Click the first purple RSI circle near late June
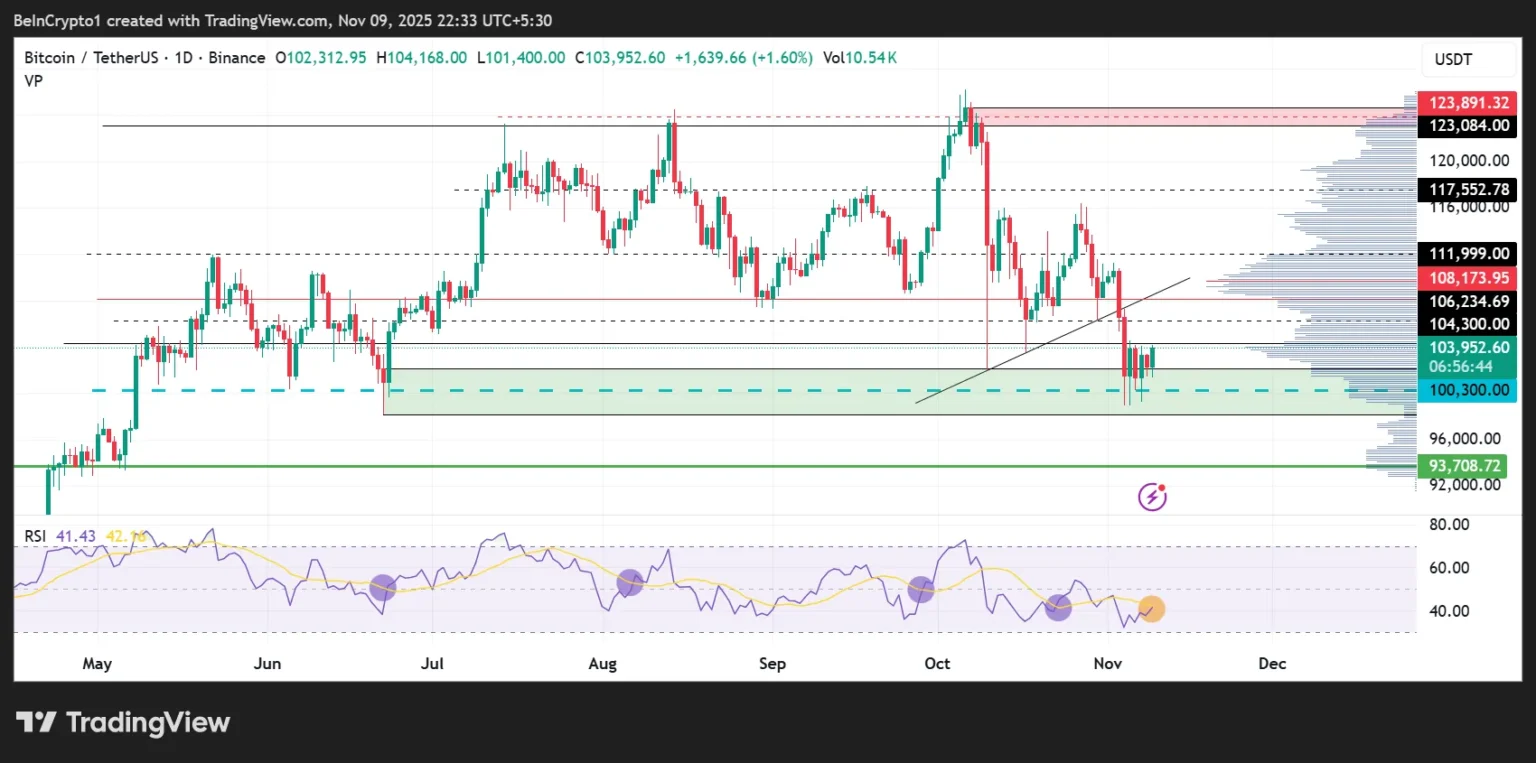Image resolution: width=1536 pixels, height=763 pixels. [382, 587]
